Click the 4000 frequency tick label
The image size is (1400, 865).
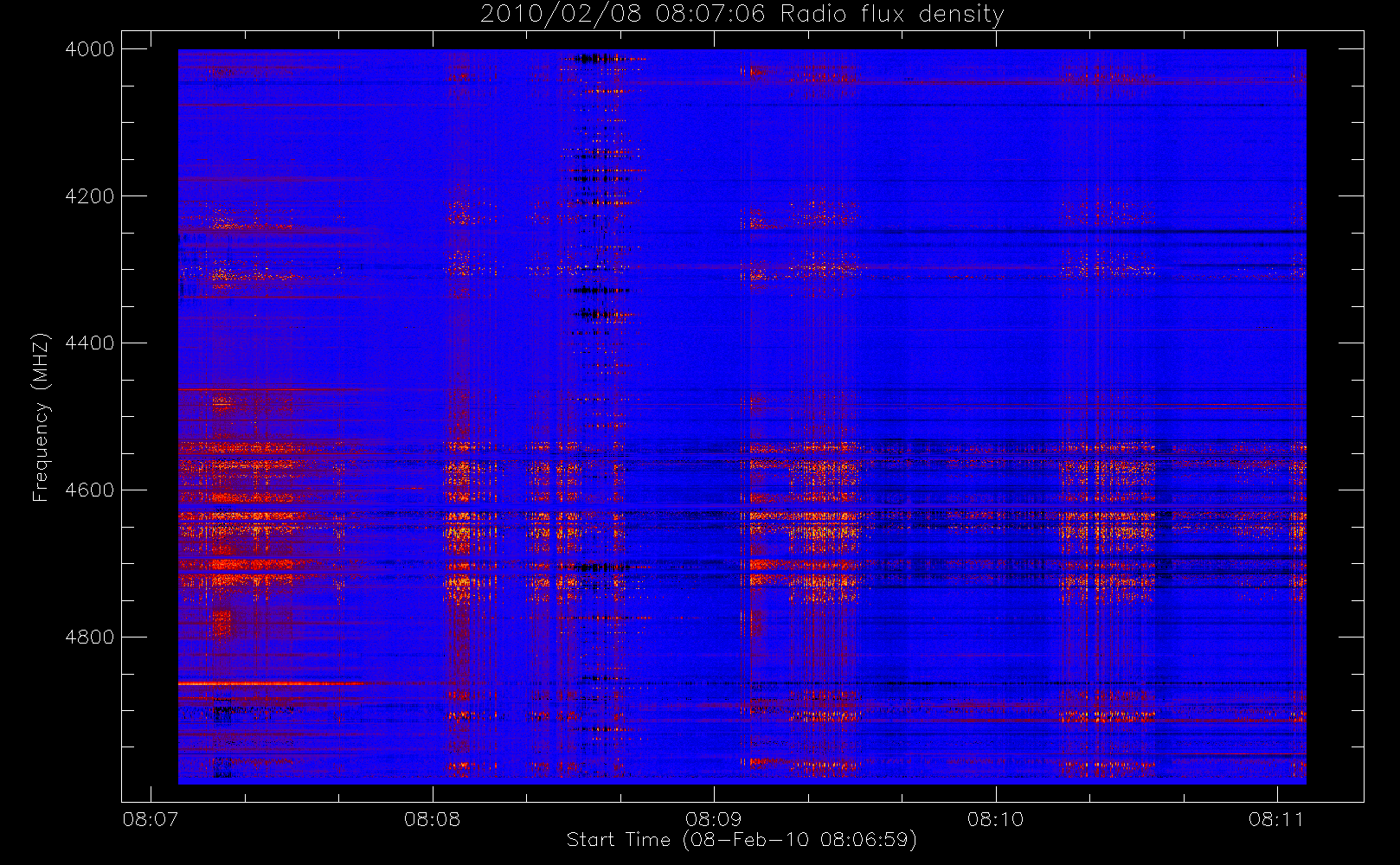[90, 49]
